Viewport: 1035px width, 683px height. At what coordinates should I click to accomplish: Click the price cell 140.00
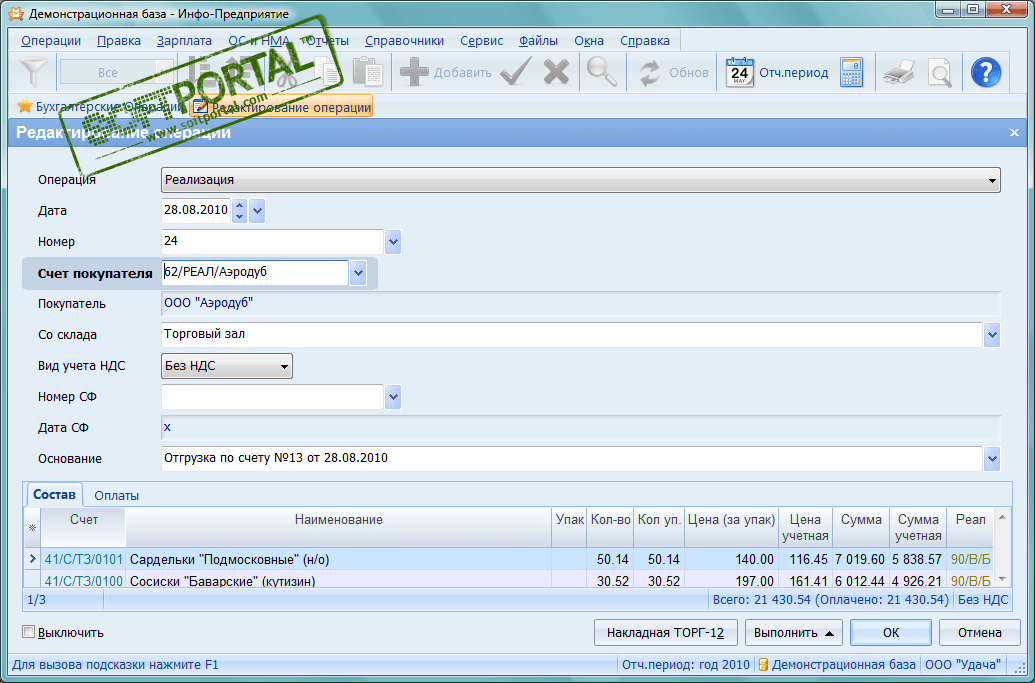(x=731, y=560)
